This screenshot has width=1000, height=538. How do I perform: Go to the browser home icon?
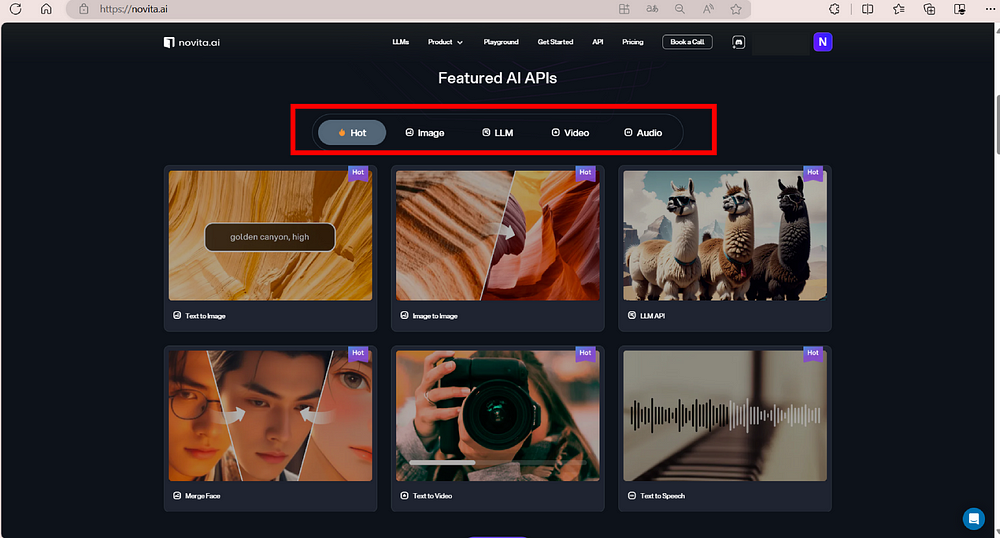tap(46, 9)
